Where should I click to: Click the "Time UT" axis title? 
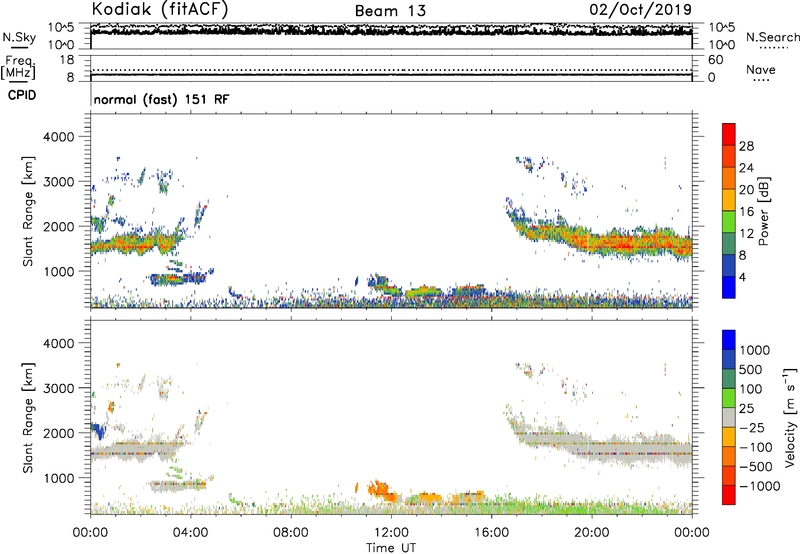coord(391,548)
